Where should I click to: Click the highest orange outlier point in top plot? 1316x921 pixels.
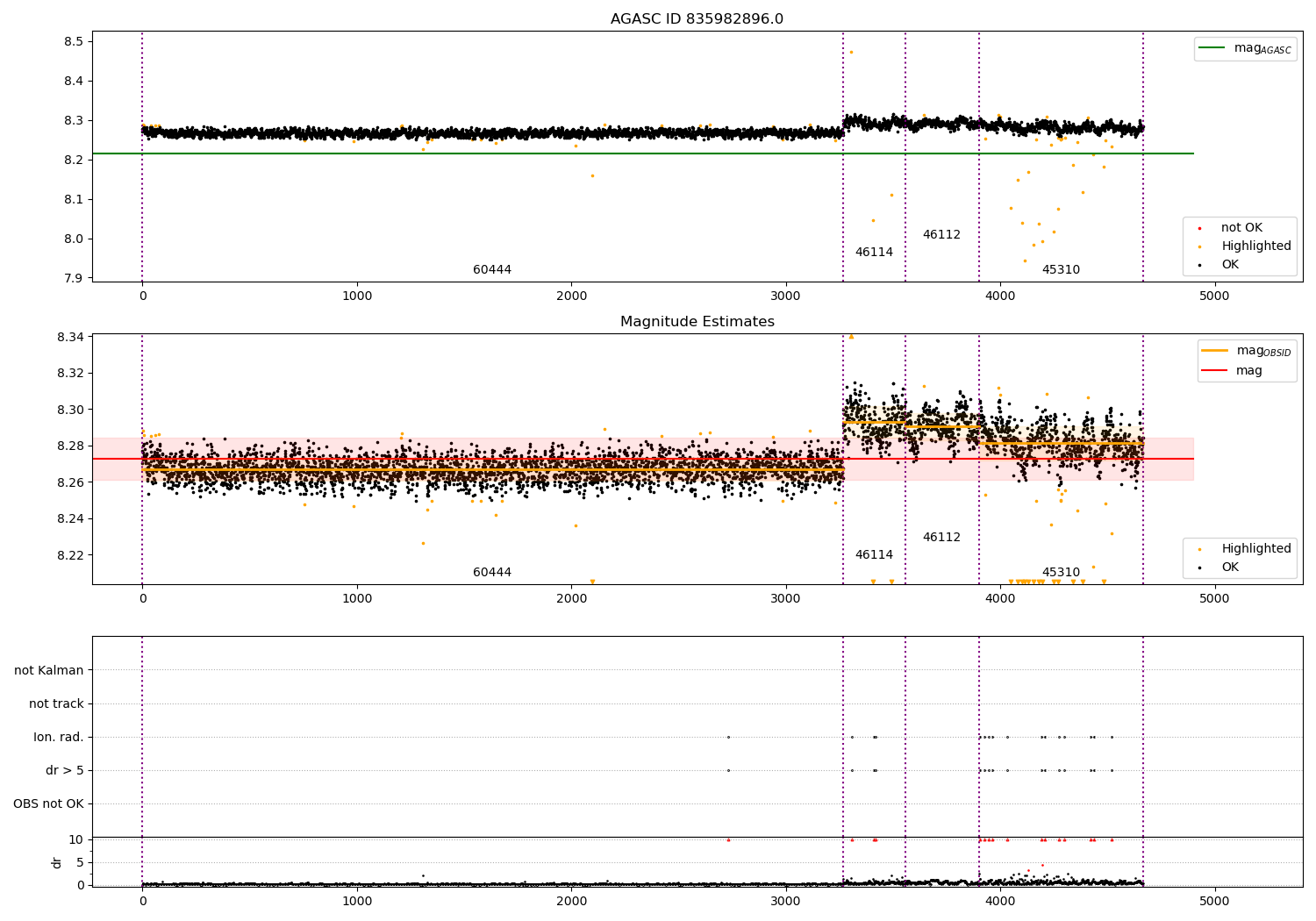tap(851, 52)
